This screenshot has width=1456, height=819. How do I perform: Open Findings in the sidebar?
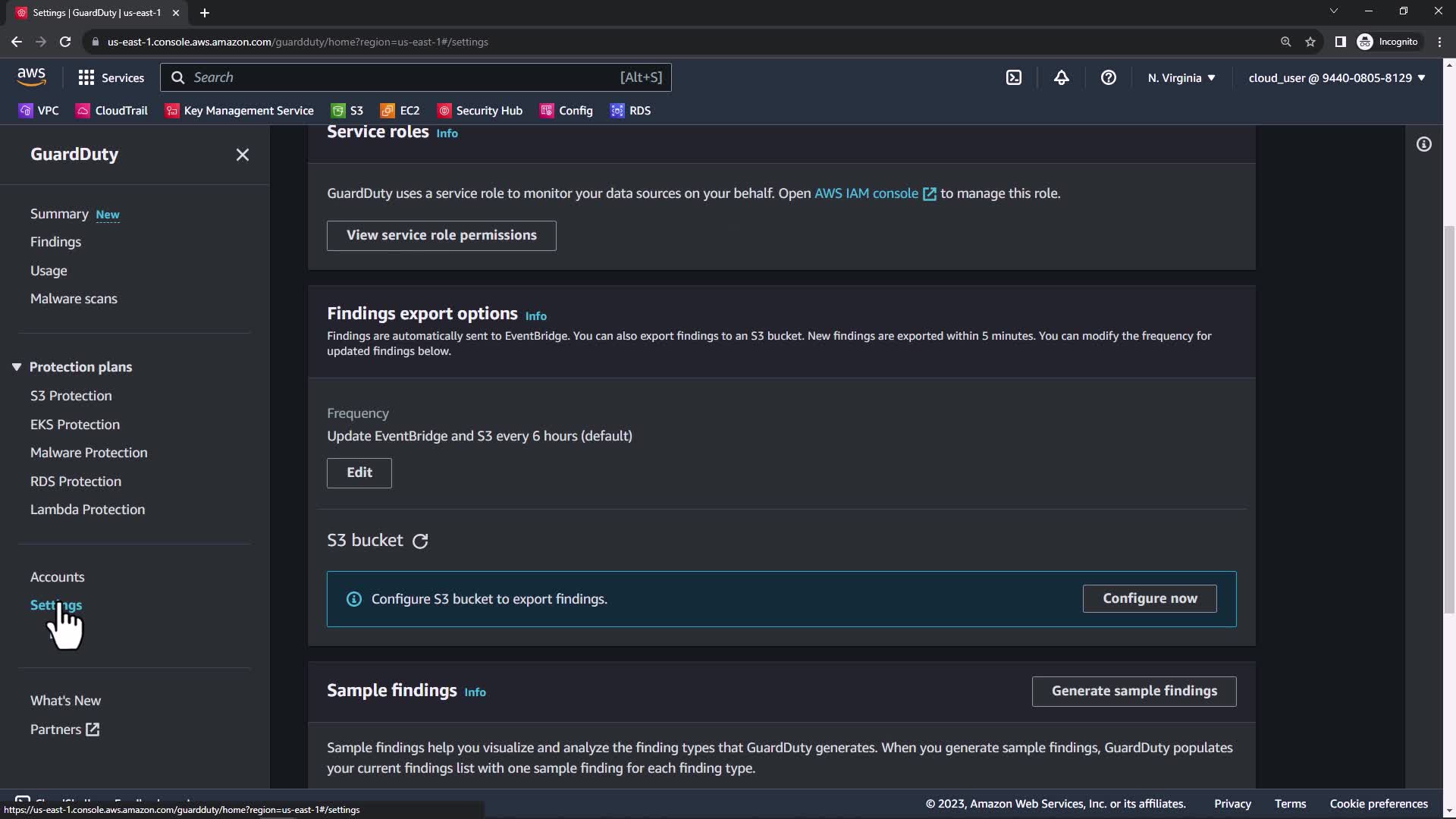tap(55, 242)
